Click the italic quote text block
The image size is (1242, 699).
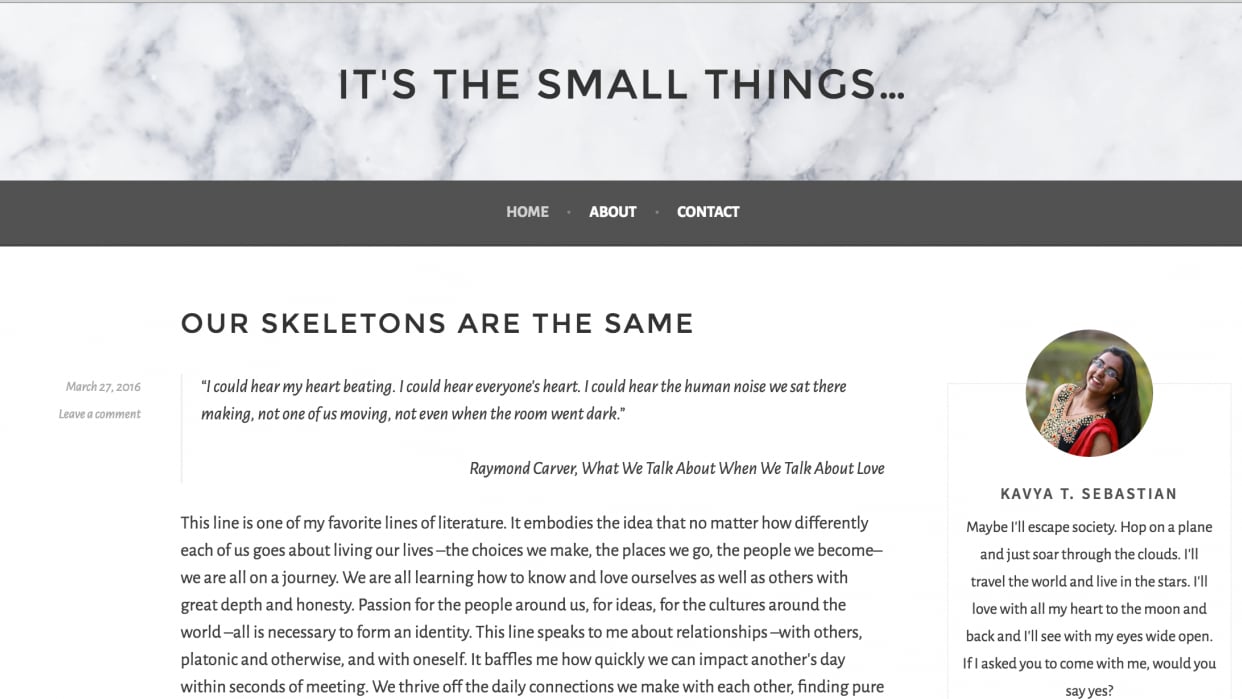point(523,400)
